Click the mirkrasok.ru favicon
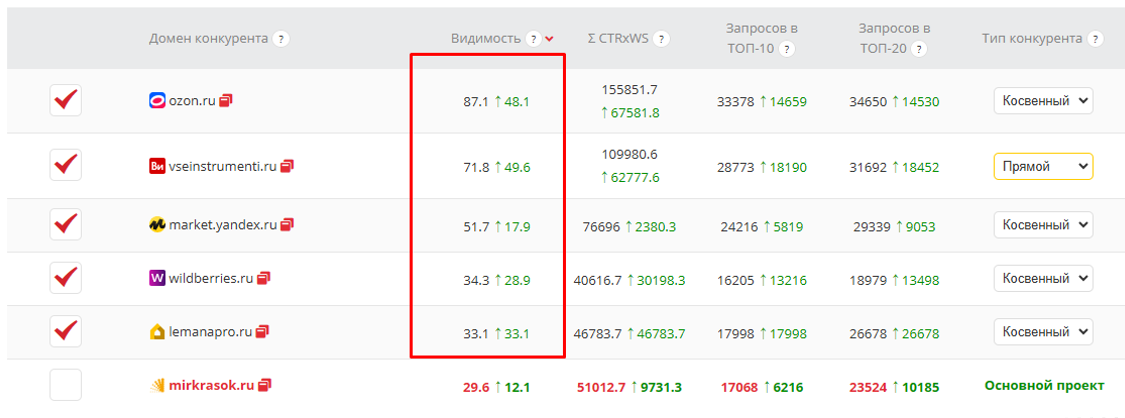Viewport: 1125px width, 418px height. point(157,386)
